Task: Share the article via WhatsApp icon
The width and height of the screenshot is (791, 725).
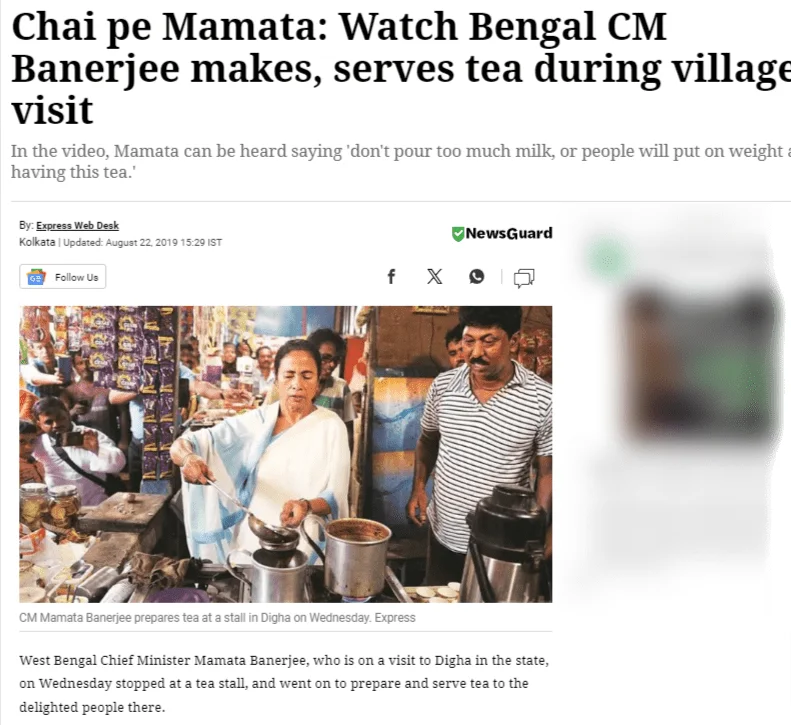Action: coord(476,276)
